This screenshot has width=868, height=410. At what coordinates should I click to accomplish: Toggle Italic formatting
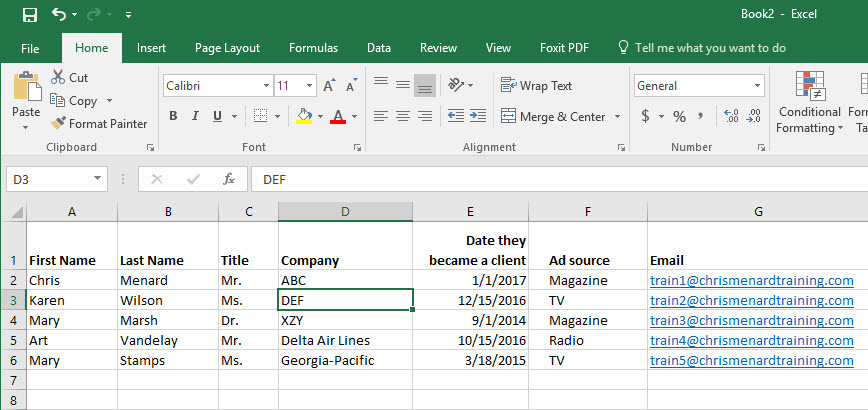(195, 116)
